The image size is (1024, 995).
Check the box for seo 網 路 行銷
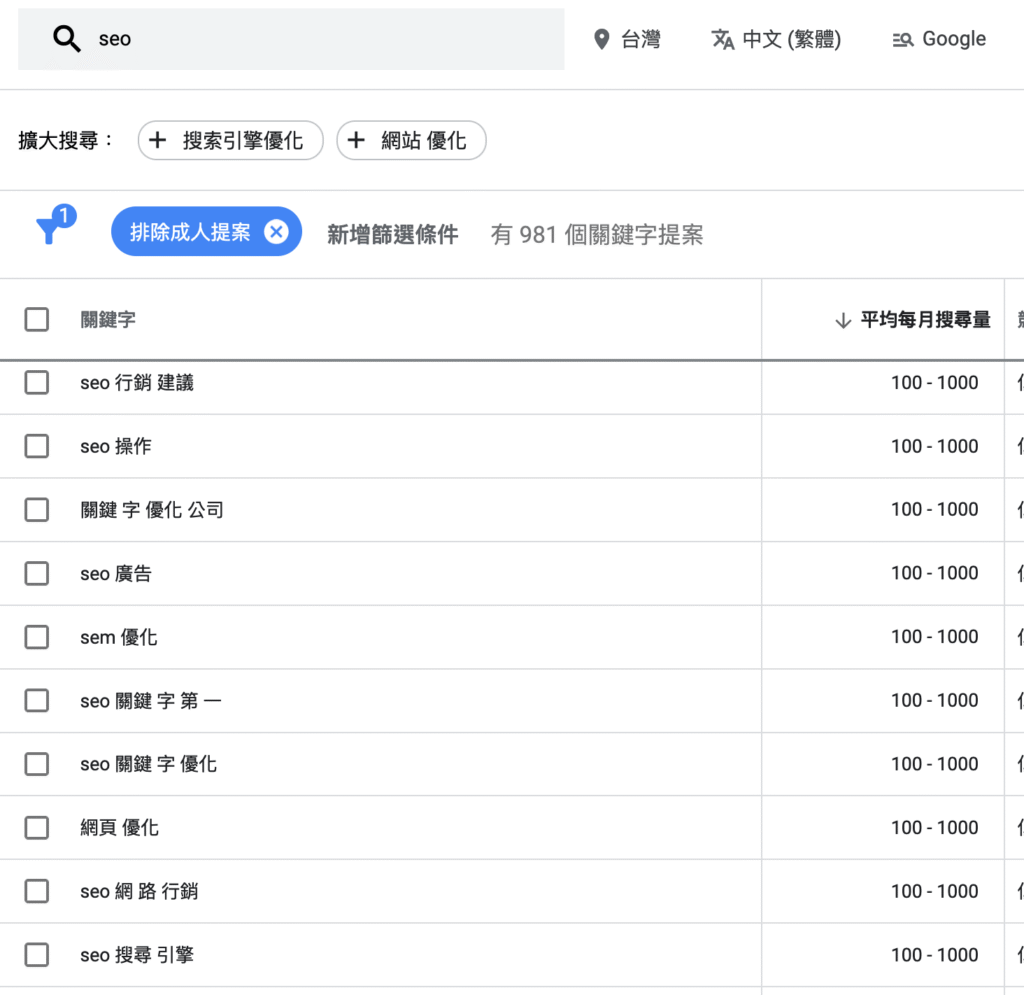point(37,891)
